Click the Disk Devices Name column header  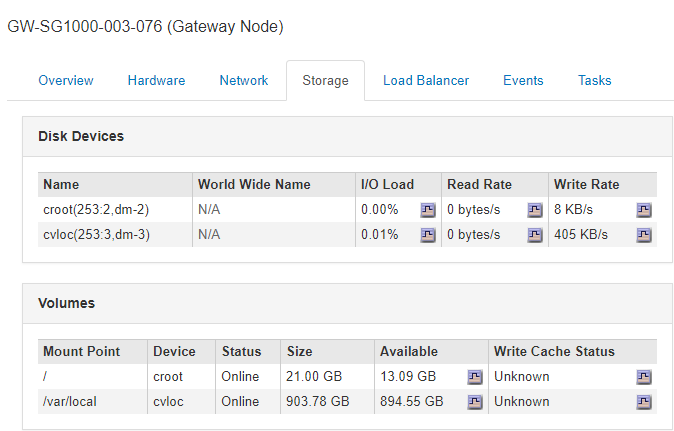pyautogui.click(x=61, y=185)
